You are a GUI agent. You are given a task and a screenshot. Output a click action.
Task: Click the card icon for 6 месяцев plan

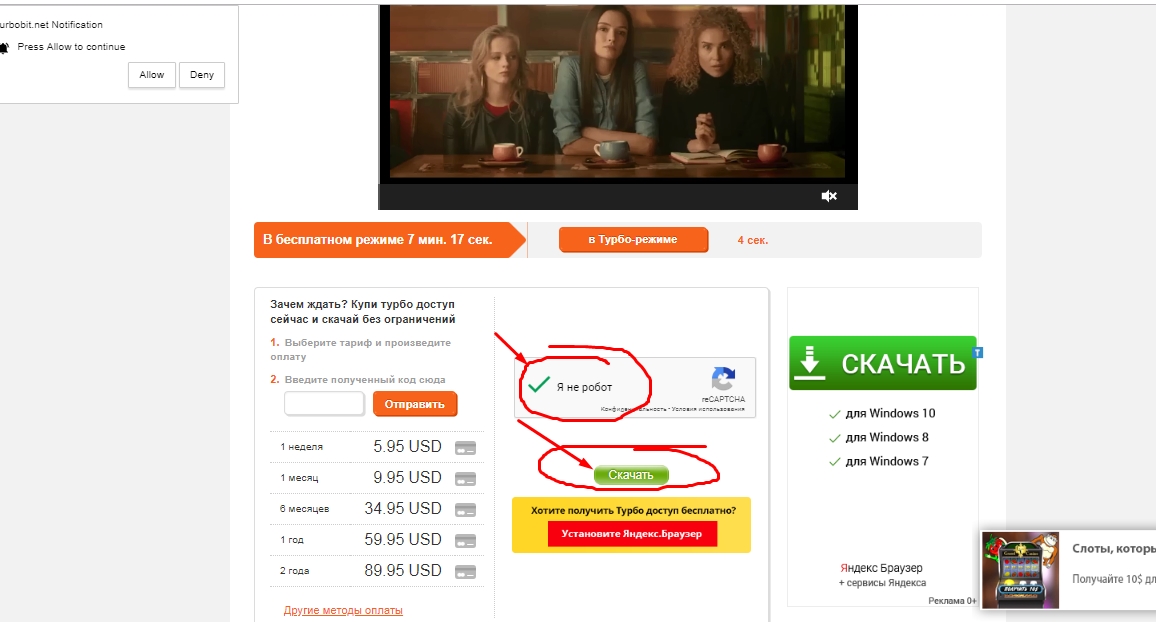[465, 509]
